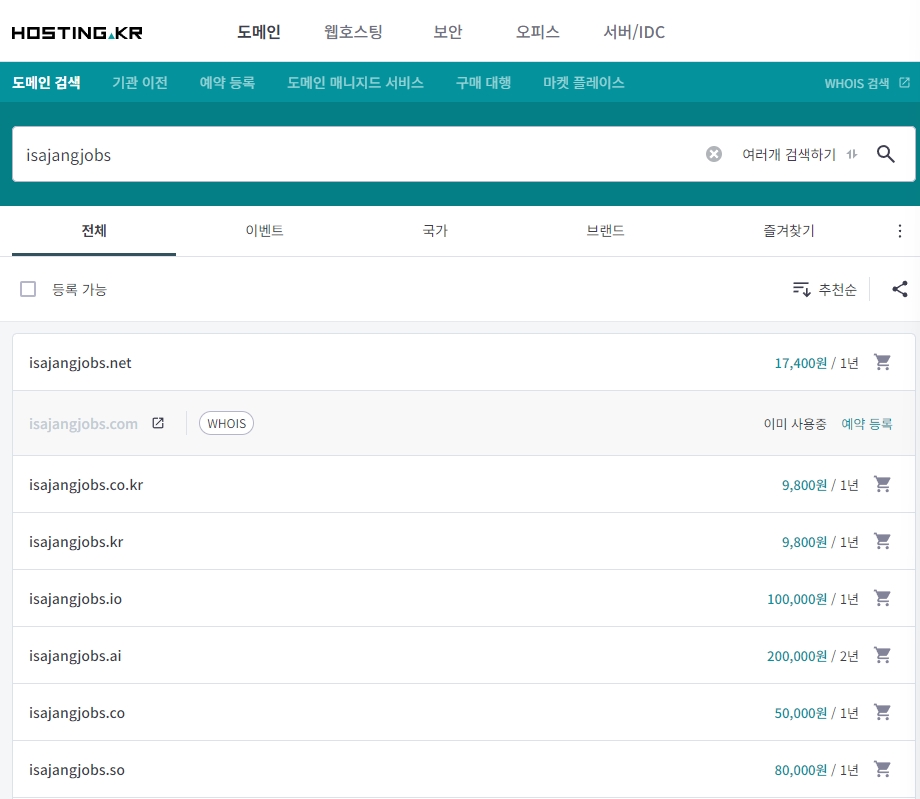This screenshot has width=920, height=799.
Task: Select 예약 등록 submenu item
Action: tap(228, 83)
